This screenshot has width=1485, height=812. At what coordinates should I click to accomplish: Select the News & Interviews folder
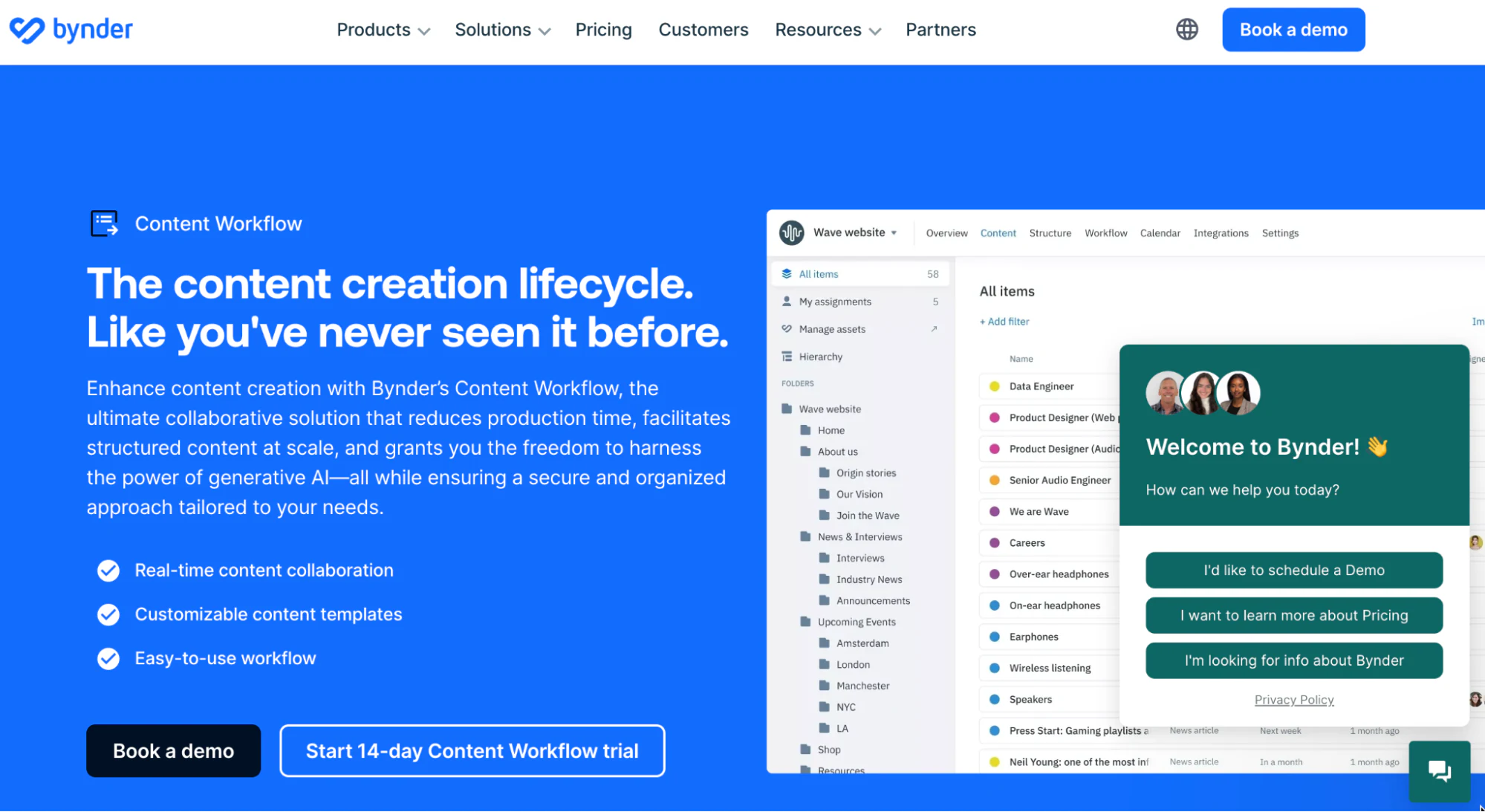[851, 537]
